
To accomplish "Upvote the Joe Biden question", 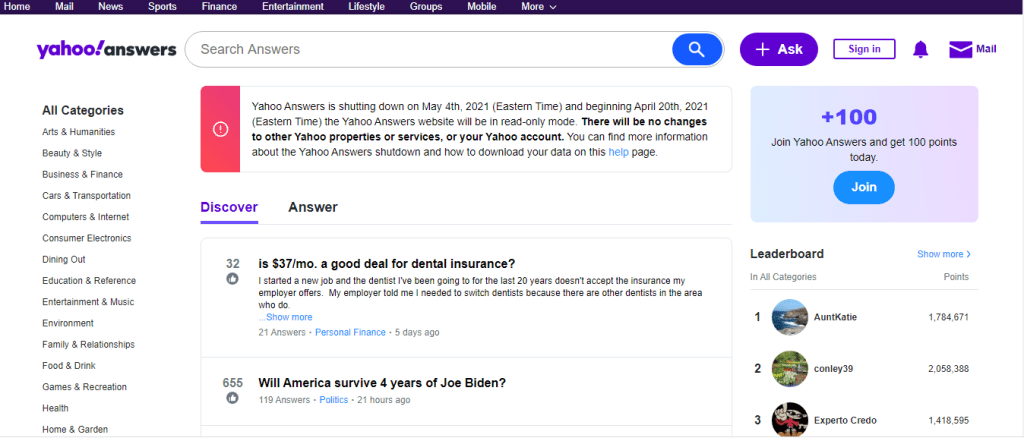I will [x=232, y=398].
